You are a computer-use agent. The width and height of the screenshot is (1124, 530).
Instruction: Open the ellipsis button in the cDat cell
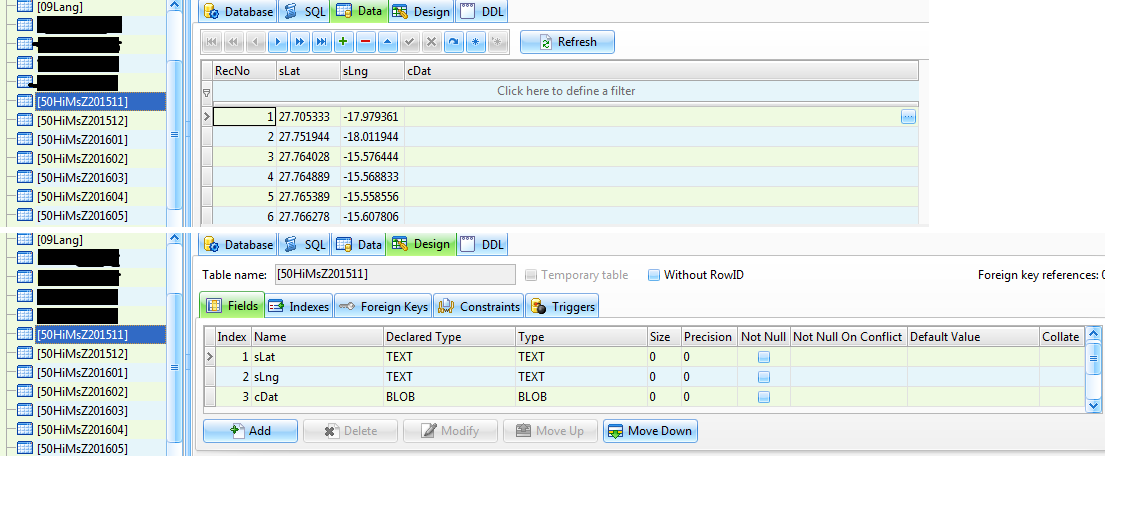pos(908,117)
